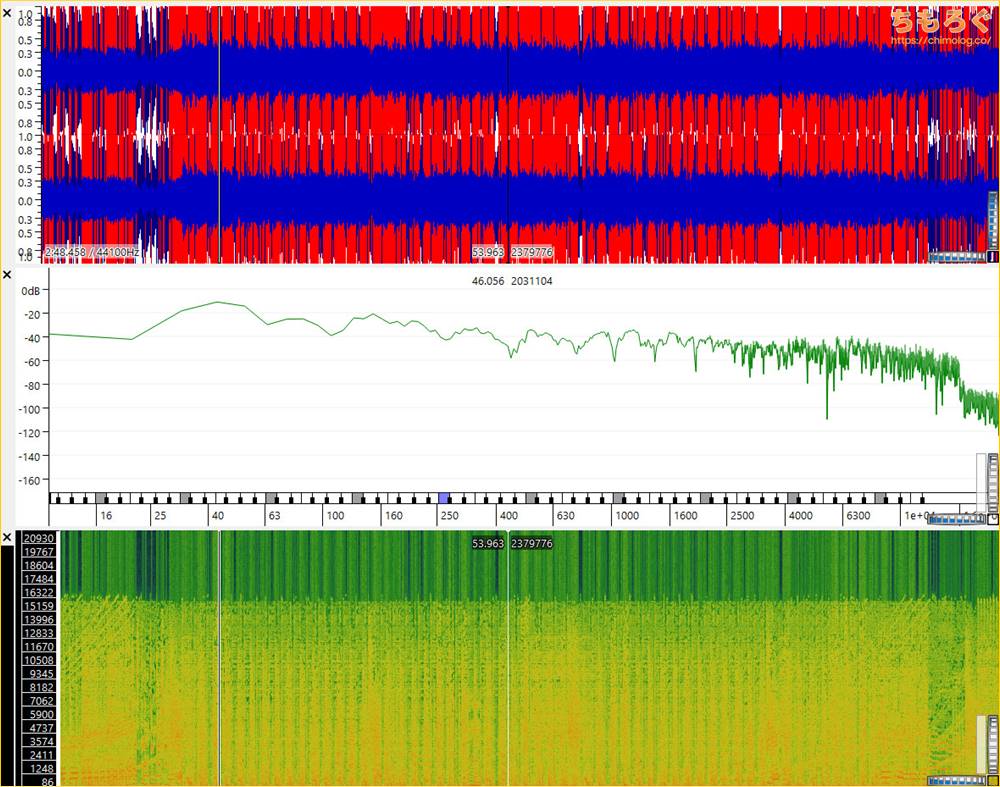1000x787 pixels.
Task: Click vertical pan slider in spectrum pane
Action: tap(982, 480)
